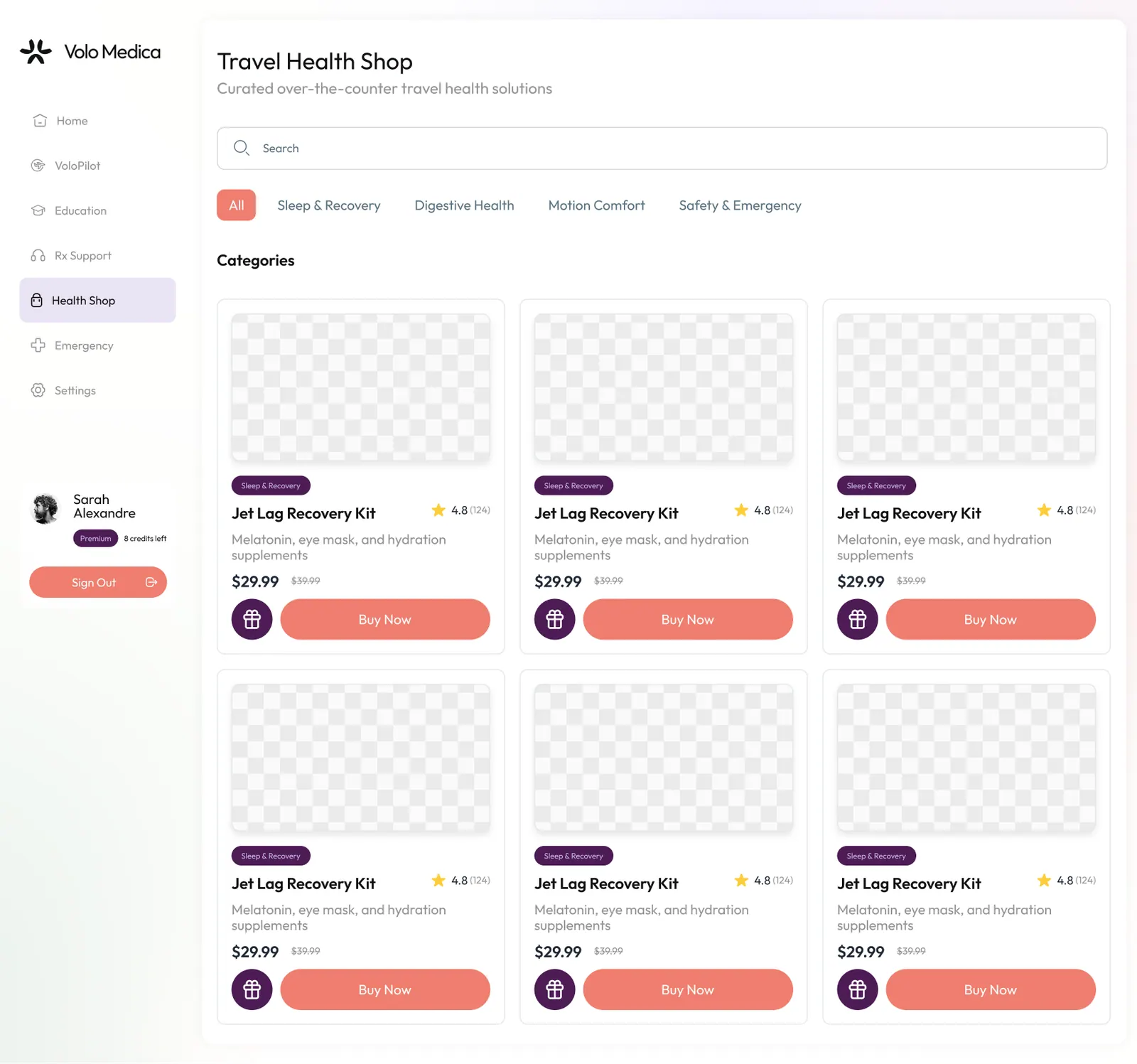Viewport: 1137px width, 1064px height.
Task: Click the Premium badge under user name
Action: [96, 538]
